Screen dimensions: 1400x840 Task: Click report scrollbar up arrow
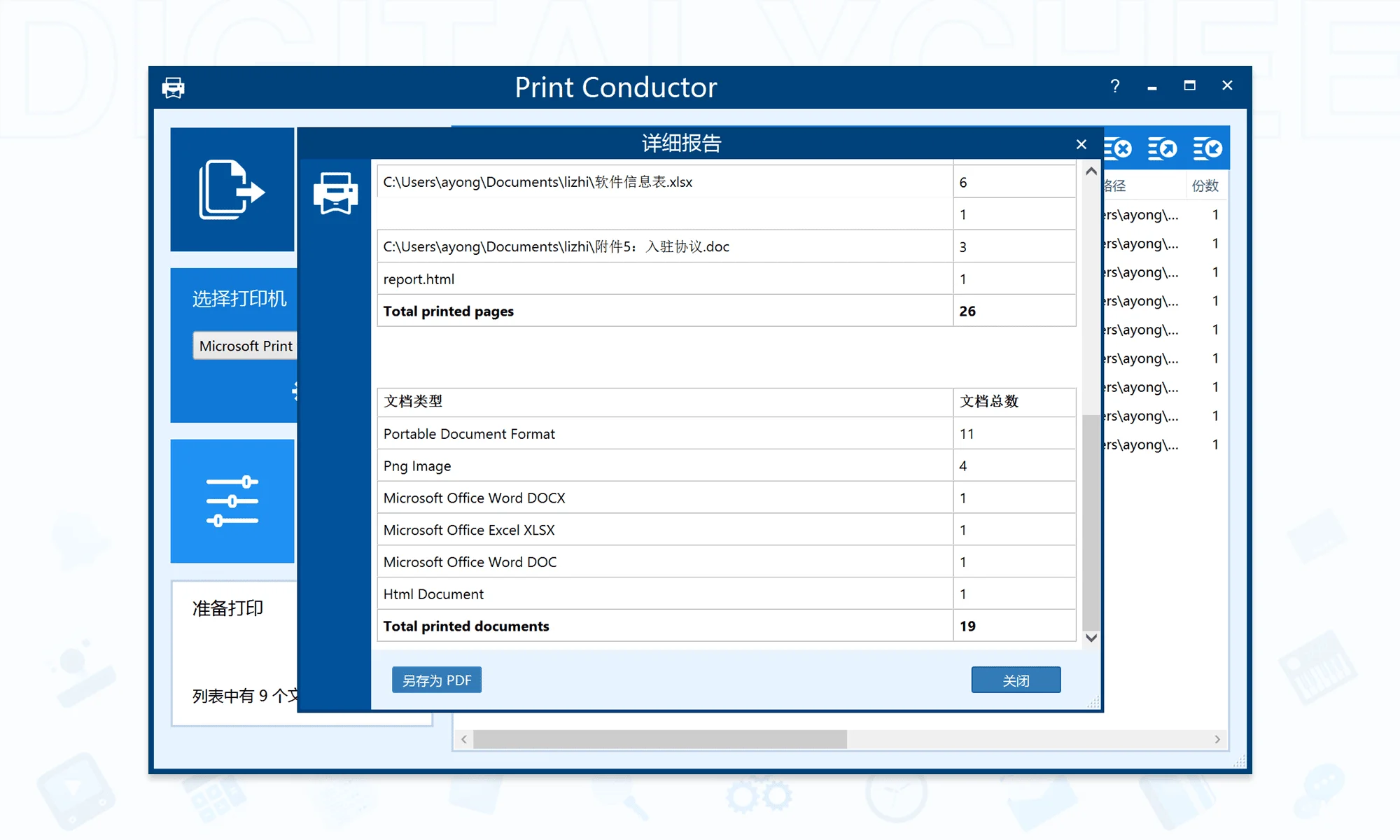[1091, 171]
